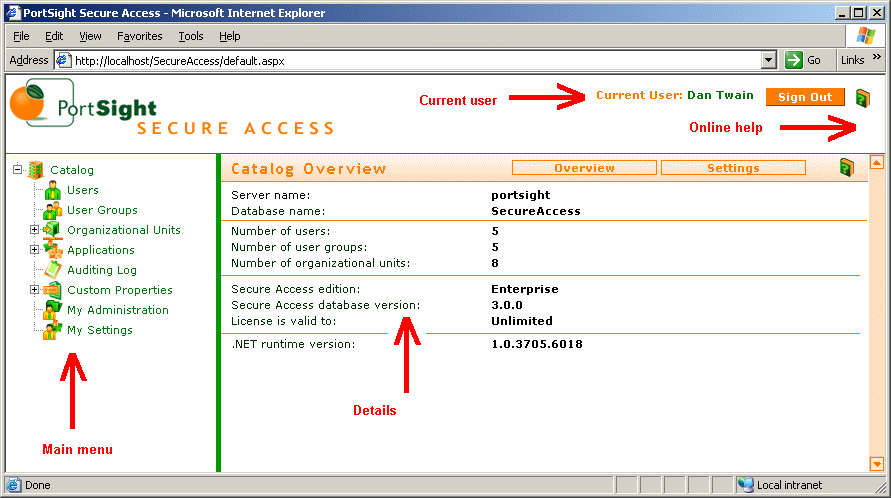The width and height of the screenshot is (891, 498).
Task: Open the My Administration link
Action: [118, 310]
